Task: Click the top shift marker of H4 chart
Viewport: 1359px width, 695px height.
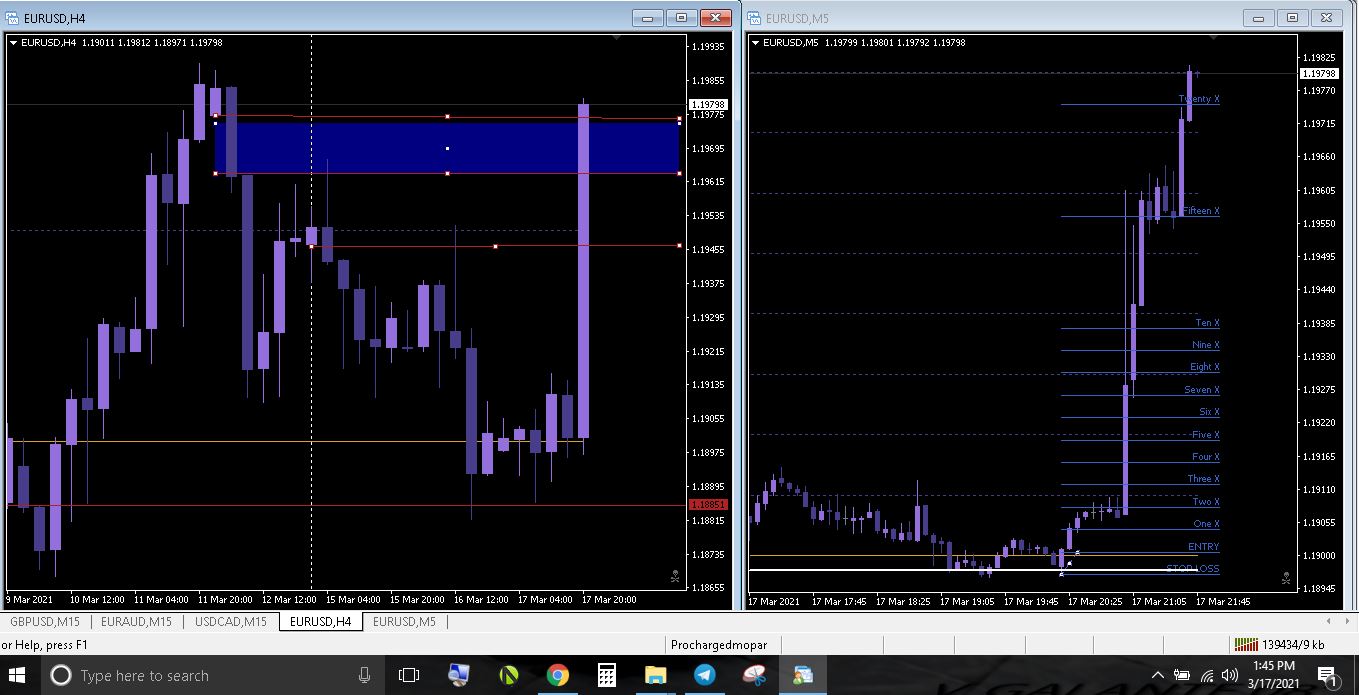Action: pos(616,38)
